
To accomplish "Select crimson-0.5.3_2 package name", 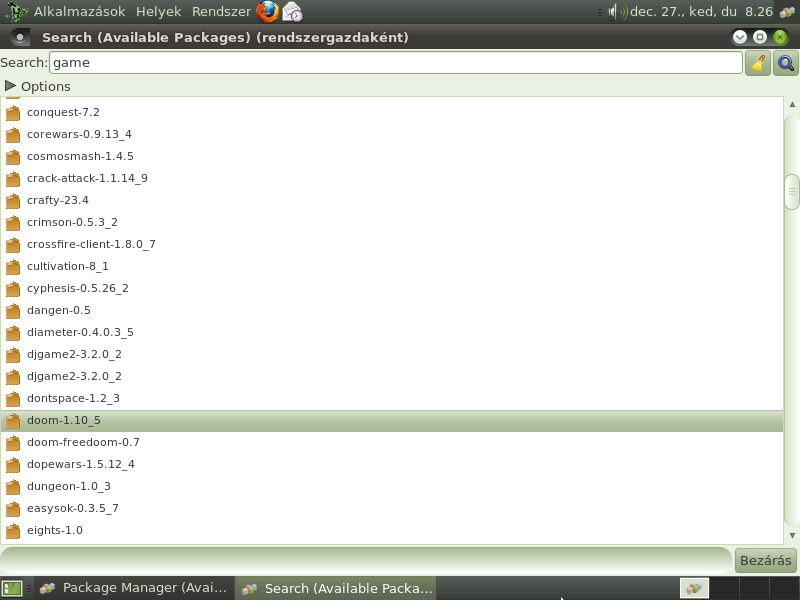I will 72,222.
